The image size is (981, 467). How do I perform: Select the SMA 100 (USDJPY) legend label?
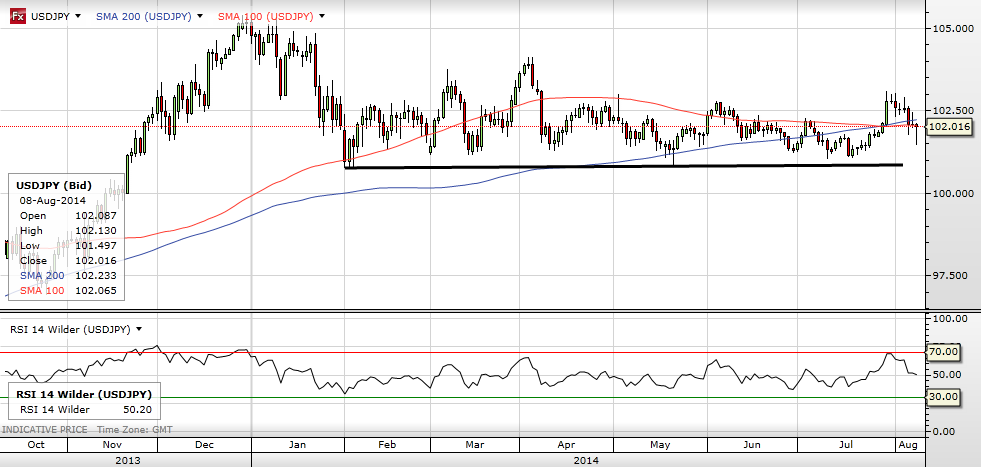click(x=266, y=16)
